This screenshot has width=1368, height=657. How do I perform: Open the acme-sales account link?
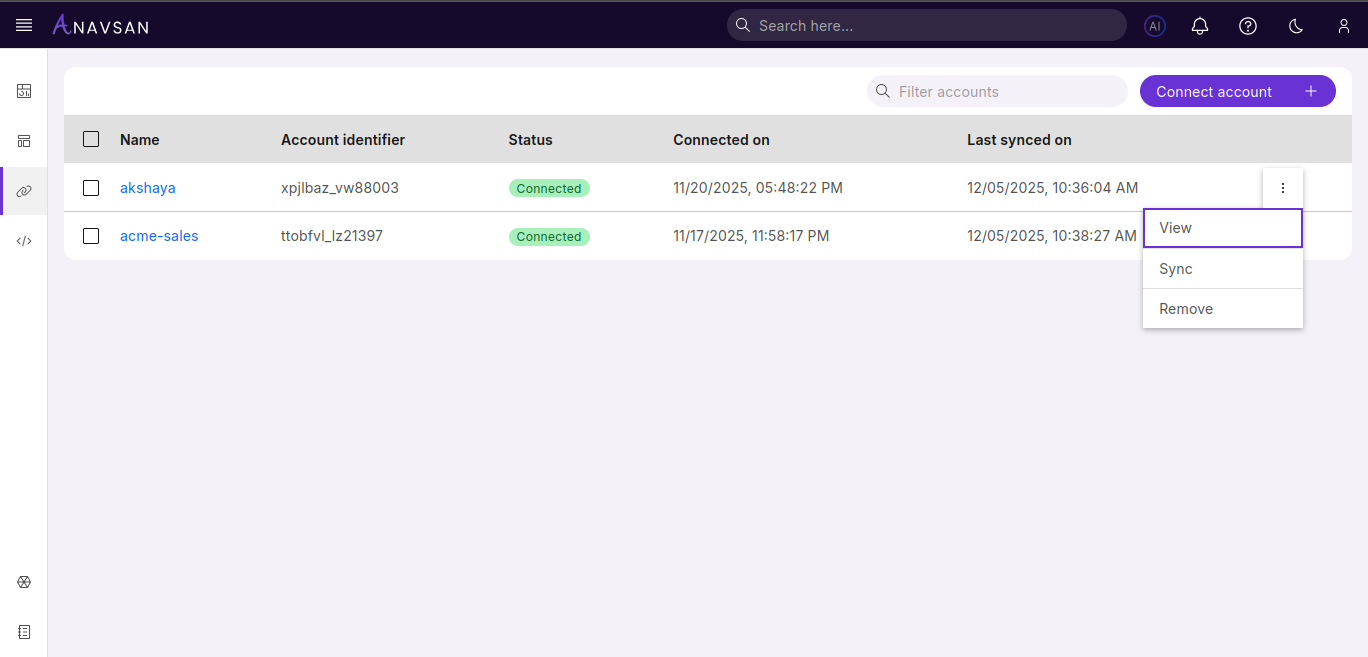[159, 236]
